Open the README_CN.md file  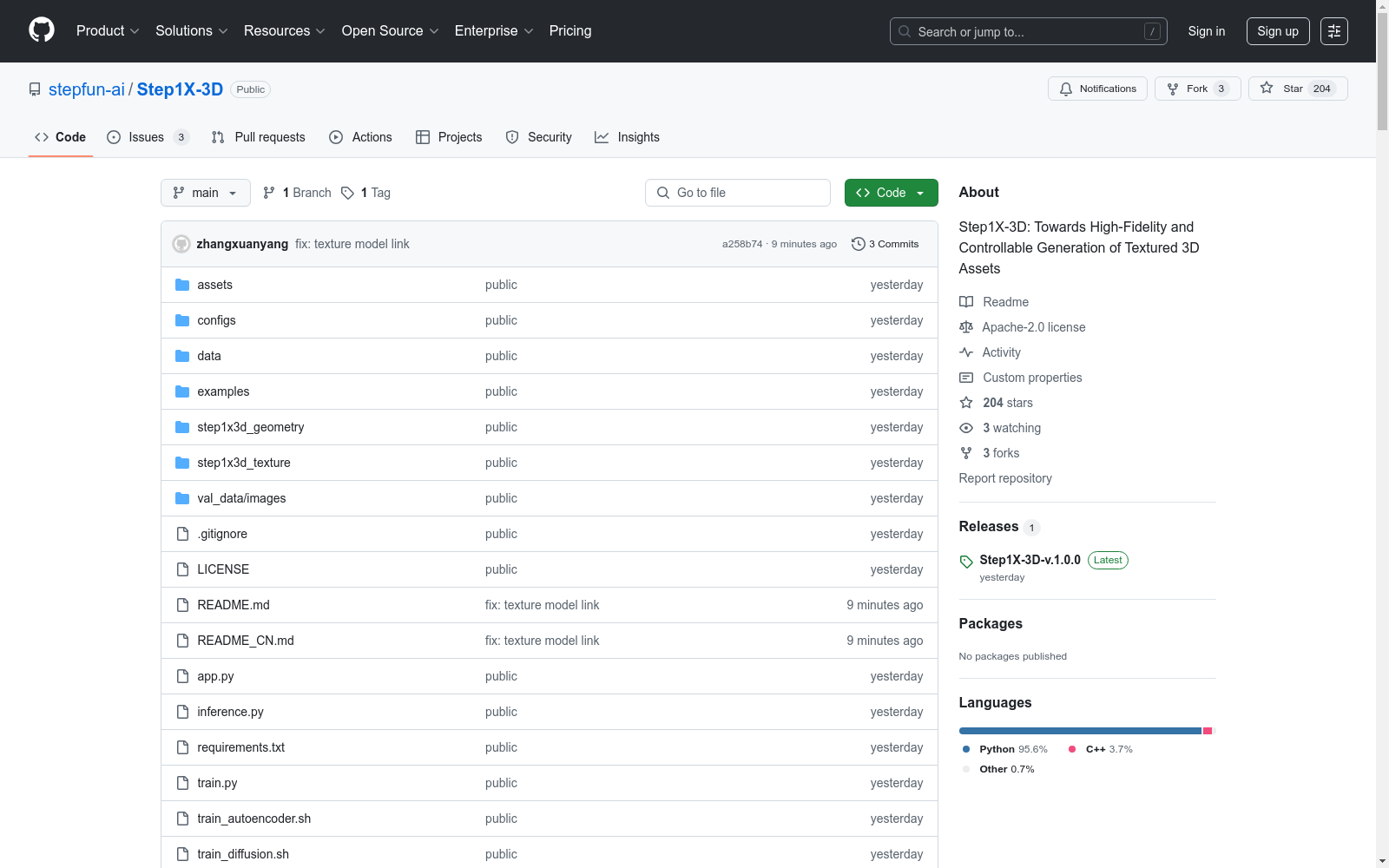click(x=246, y=641)
